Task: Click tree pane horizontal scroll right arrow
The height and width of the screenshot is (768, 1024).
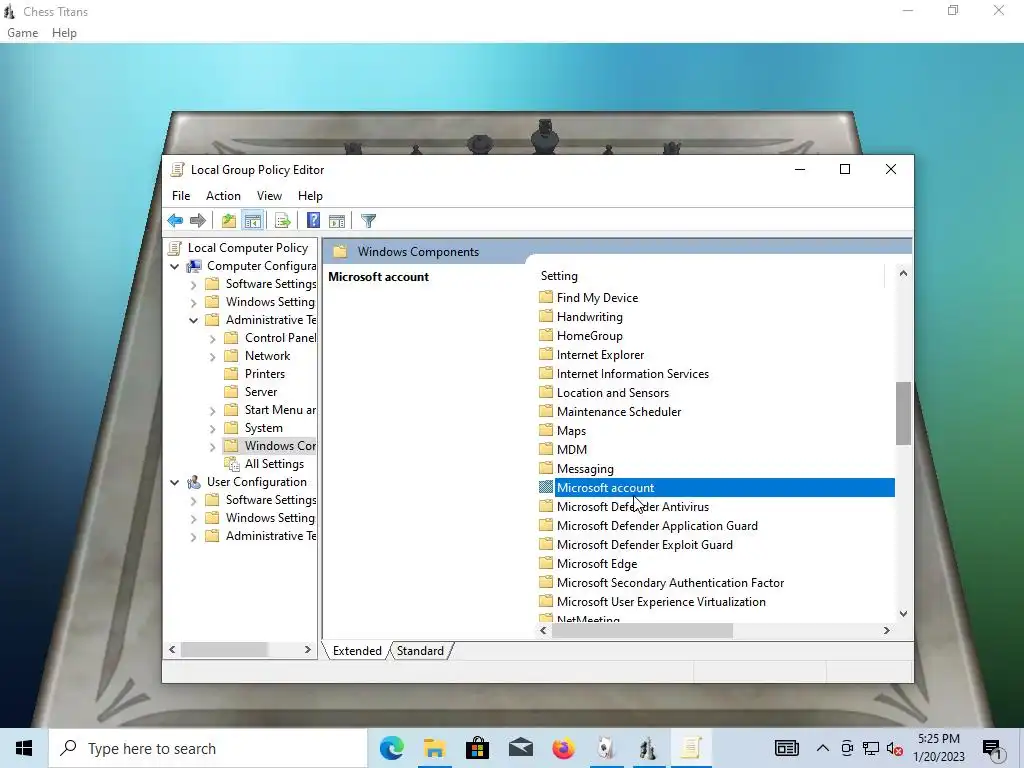Action: click(308, 650)
